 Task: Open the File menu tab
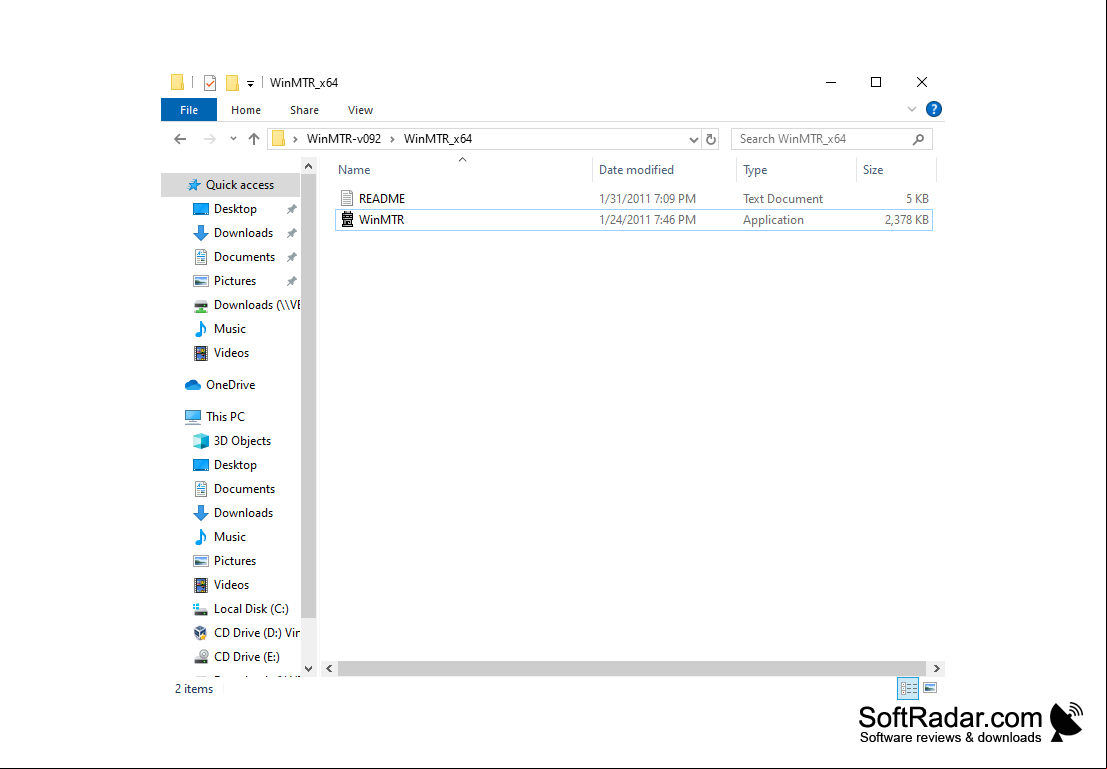coord(189,110)
